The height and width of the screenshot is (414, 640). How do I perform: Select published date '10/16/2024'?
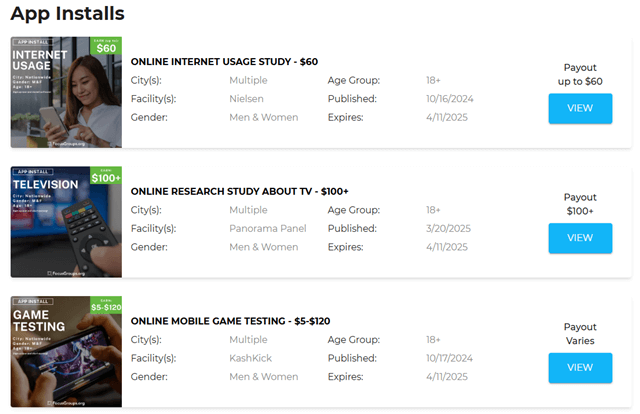coord(449,99)
